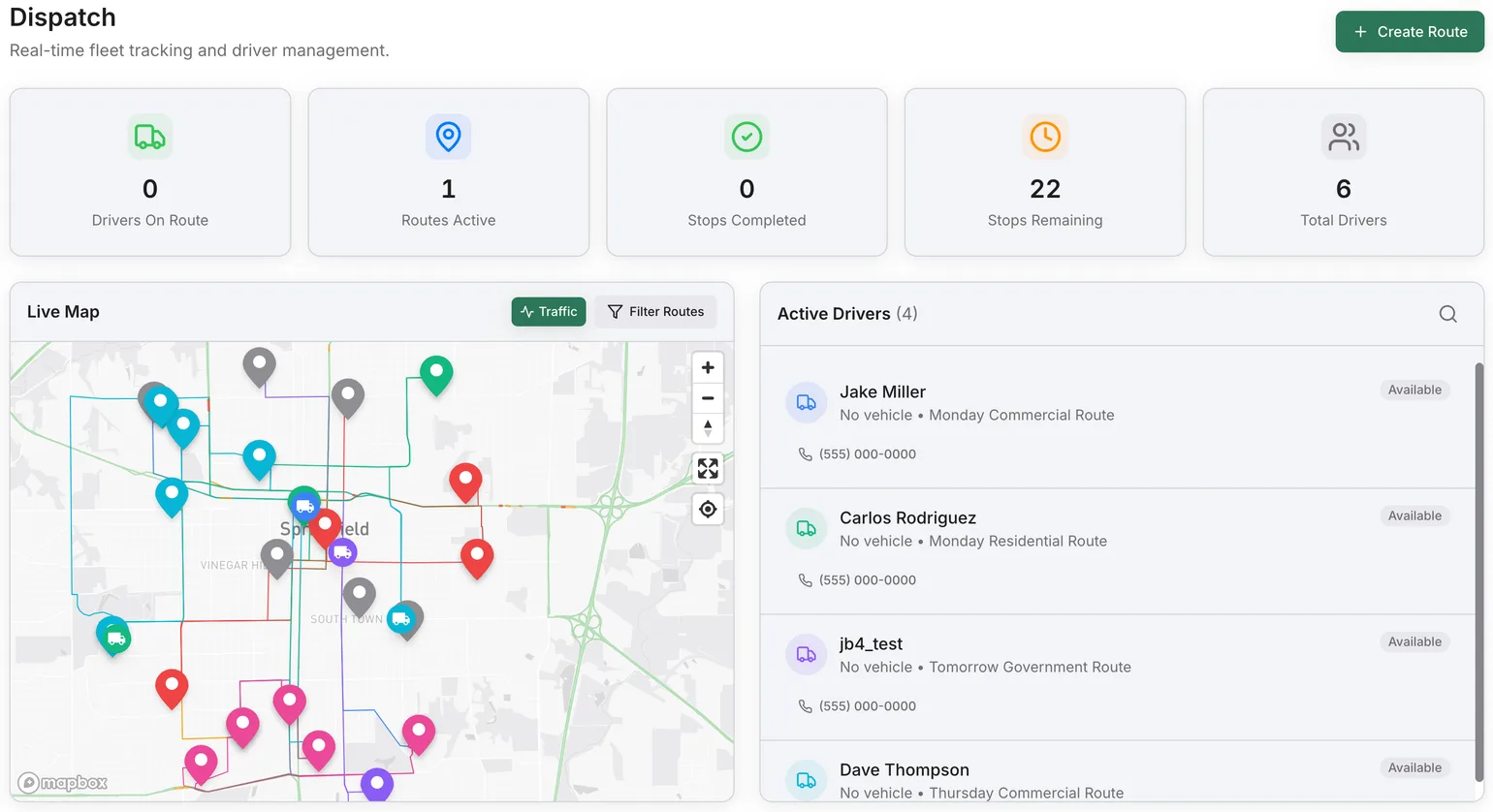
Task: Click Carlos Rodriguez's phone icon
Action: tap(805, 580)
